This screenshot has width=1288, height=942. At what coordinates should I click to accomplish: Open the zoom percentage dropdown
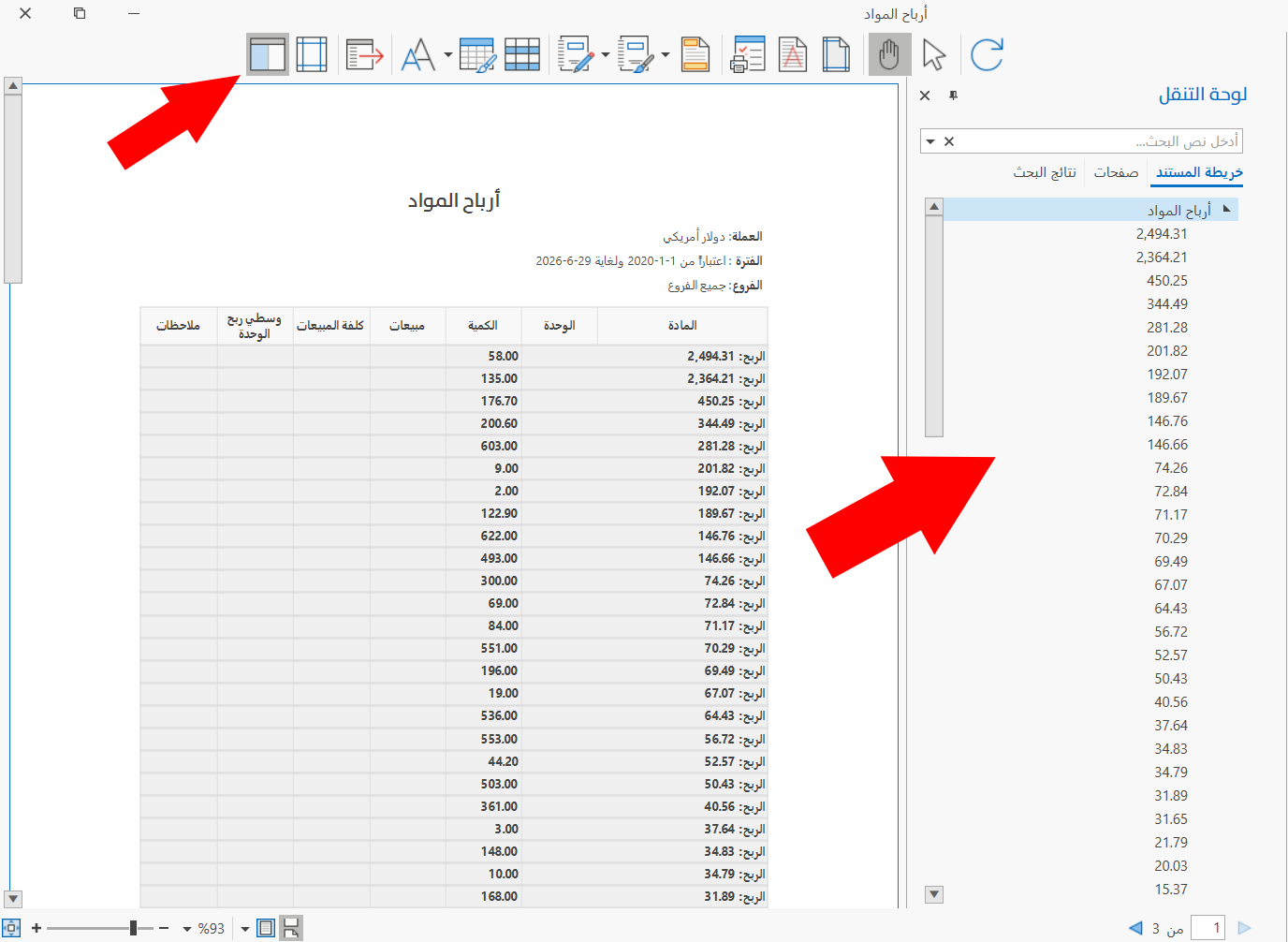(x=187, y=929)
